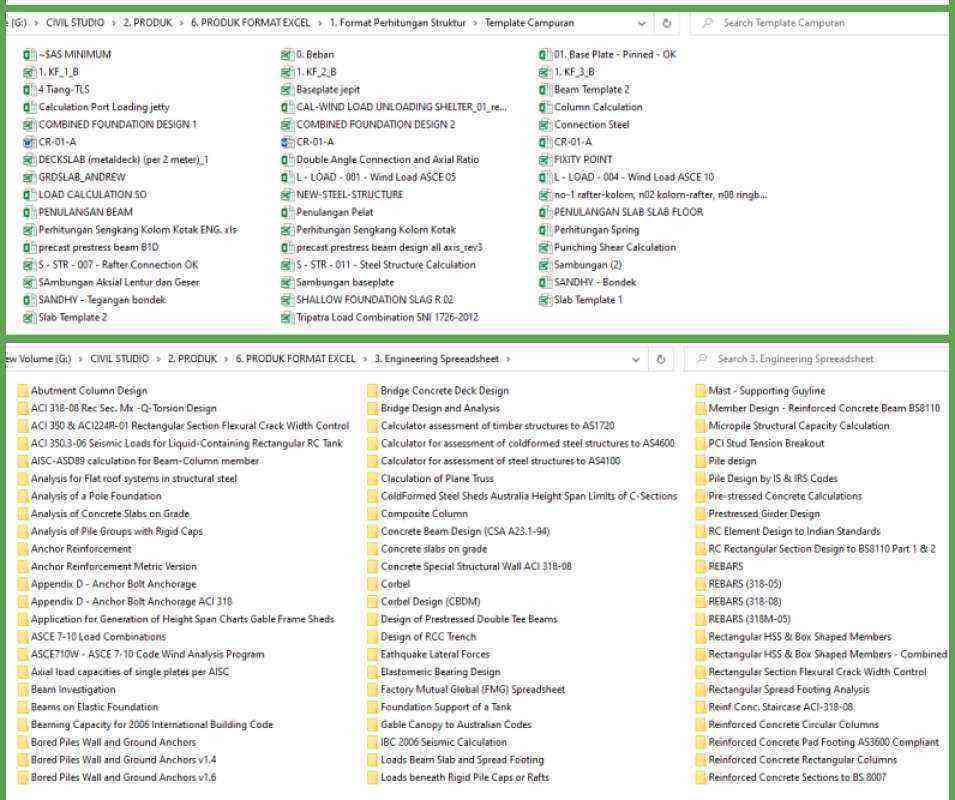The width and height of the screenshot is (955, 800).
Task: Click the icon of Column Calculation file
Action: click(x=544, y=107)
